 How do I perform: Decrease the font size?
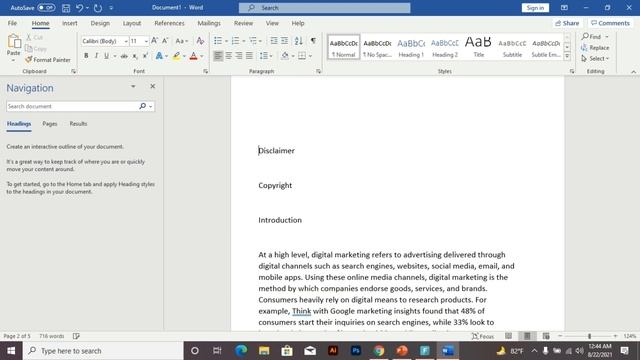165,41
